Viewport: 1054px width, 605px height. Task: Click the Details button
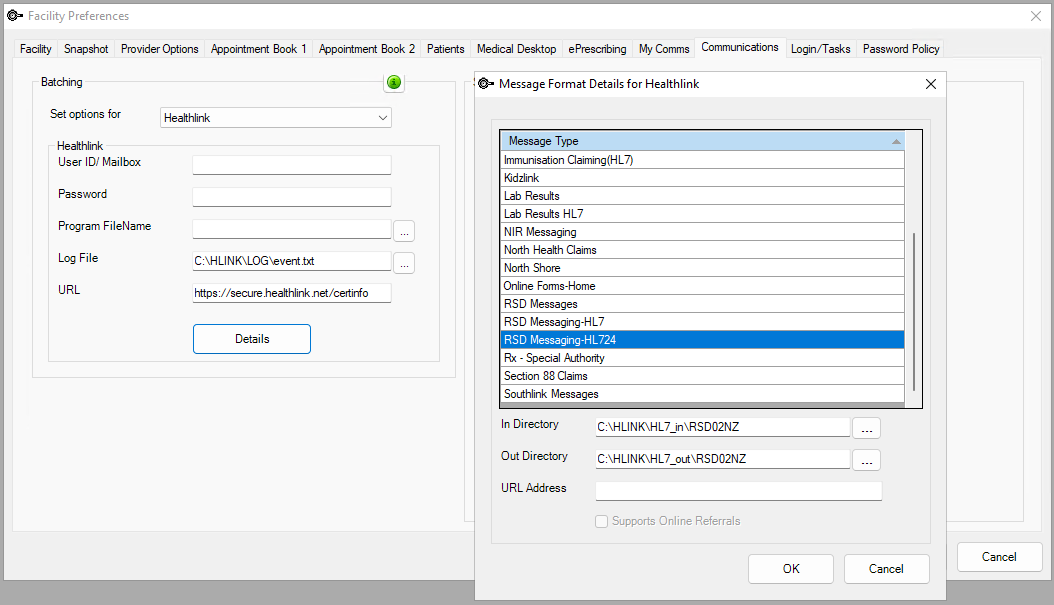click(x=252, y=339)
